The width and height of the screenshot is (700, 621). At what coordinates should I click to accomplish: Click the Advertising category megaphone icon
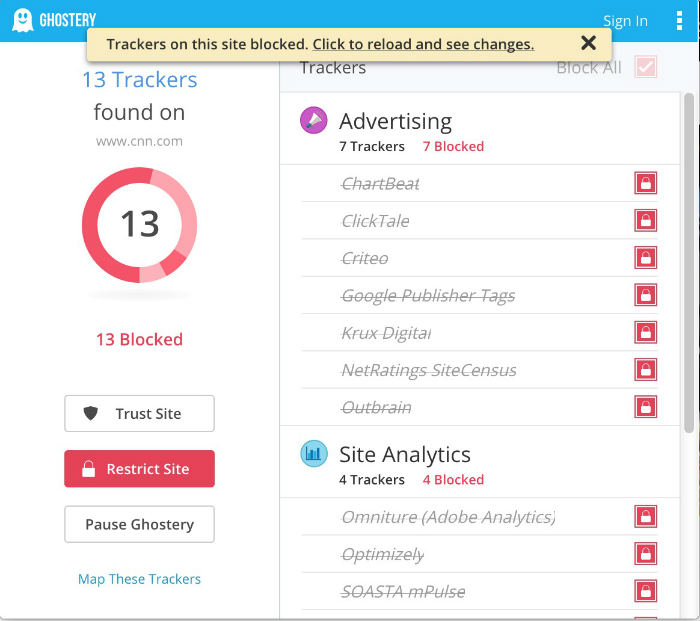314,121
